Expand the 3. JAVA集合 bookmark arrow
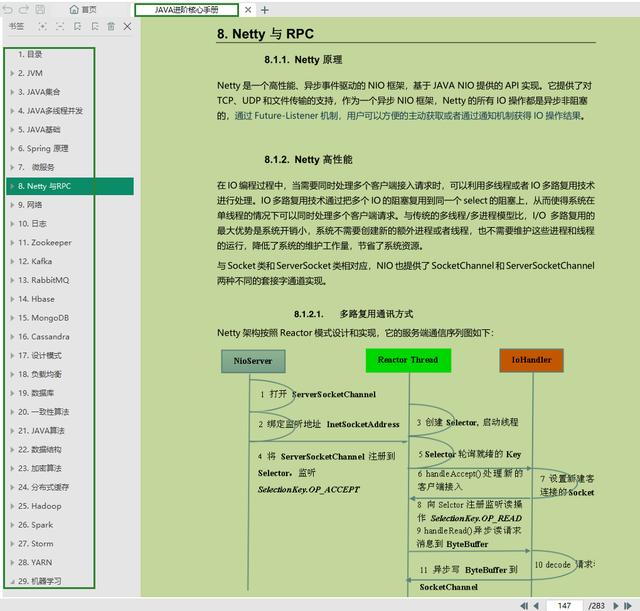 pyautogui.click(x=12, y=92)
